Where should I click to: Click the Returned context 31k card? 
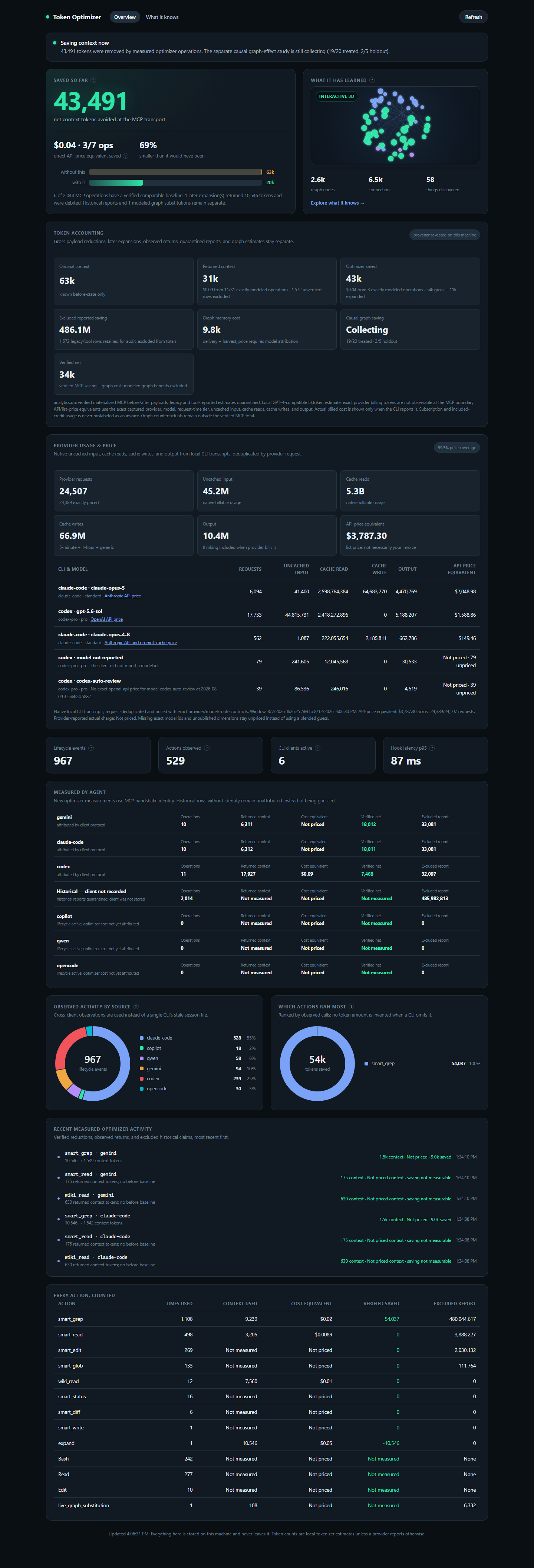pos(267,281)
